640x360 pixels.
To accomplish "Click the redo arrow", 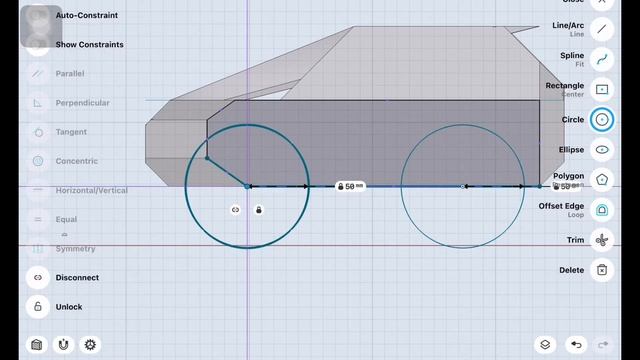I will pyautogui.click(x=603, y=345).
